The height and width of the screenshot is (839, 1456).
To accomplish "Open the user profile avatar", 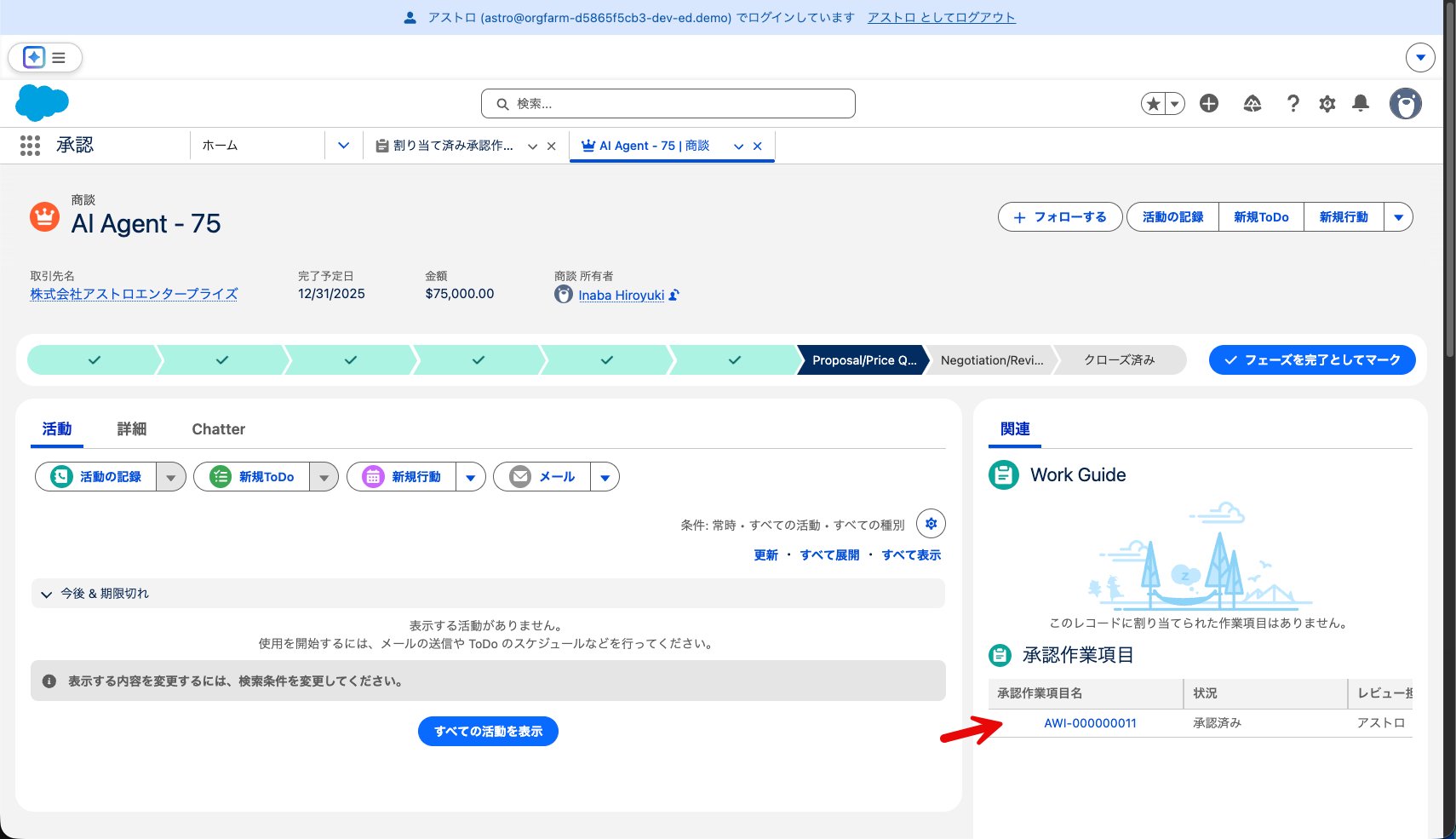I will click(1406, 104).
